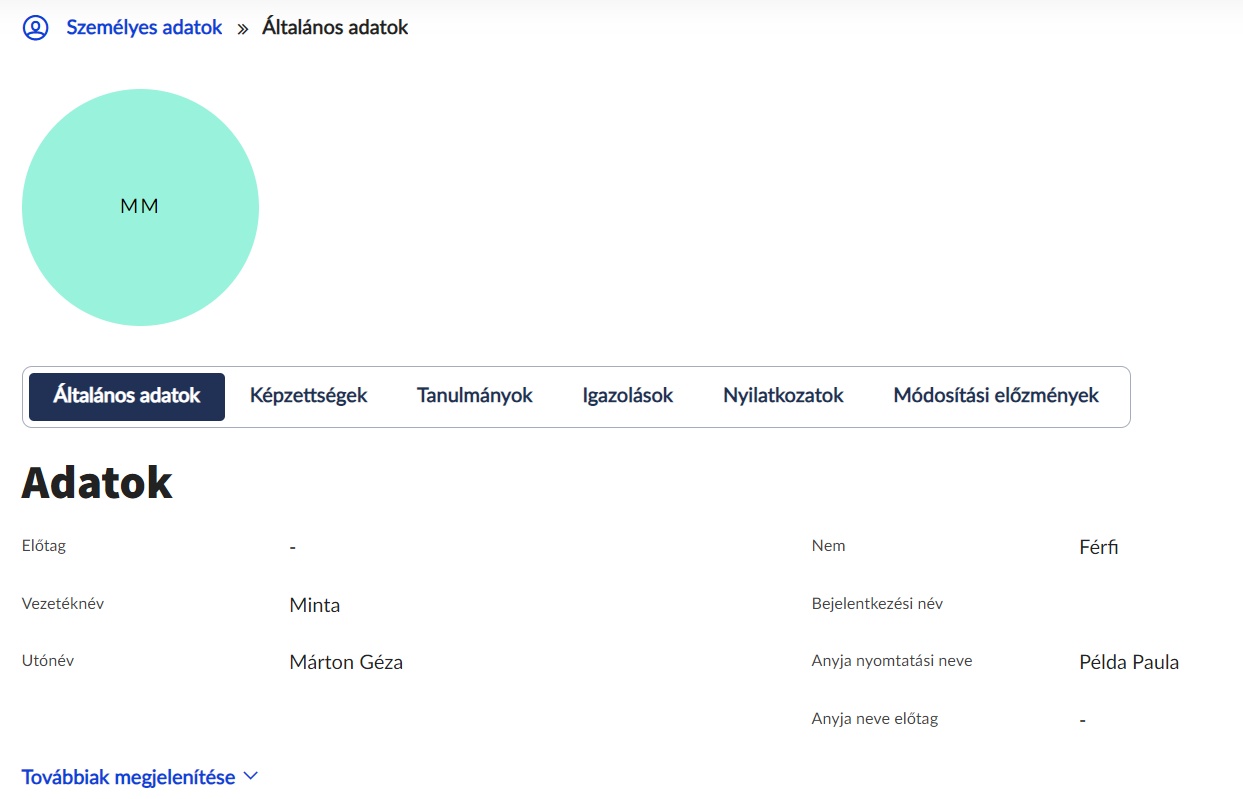
Task: Click the Általános adatok breadcrumb text
Action: (335, 28)
